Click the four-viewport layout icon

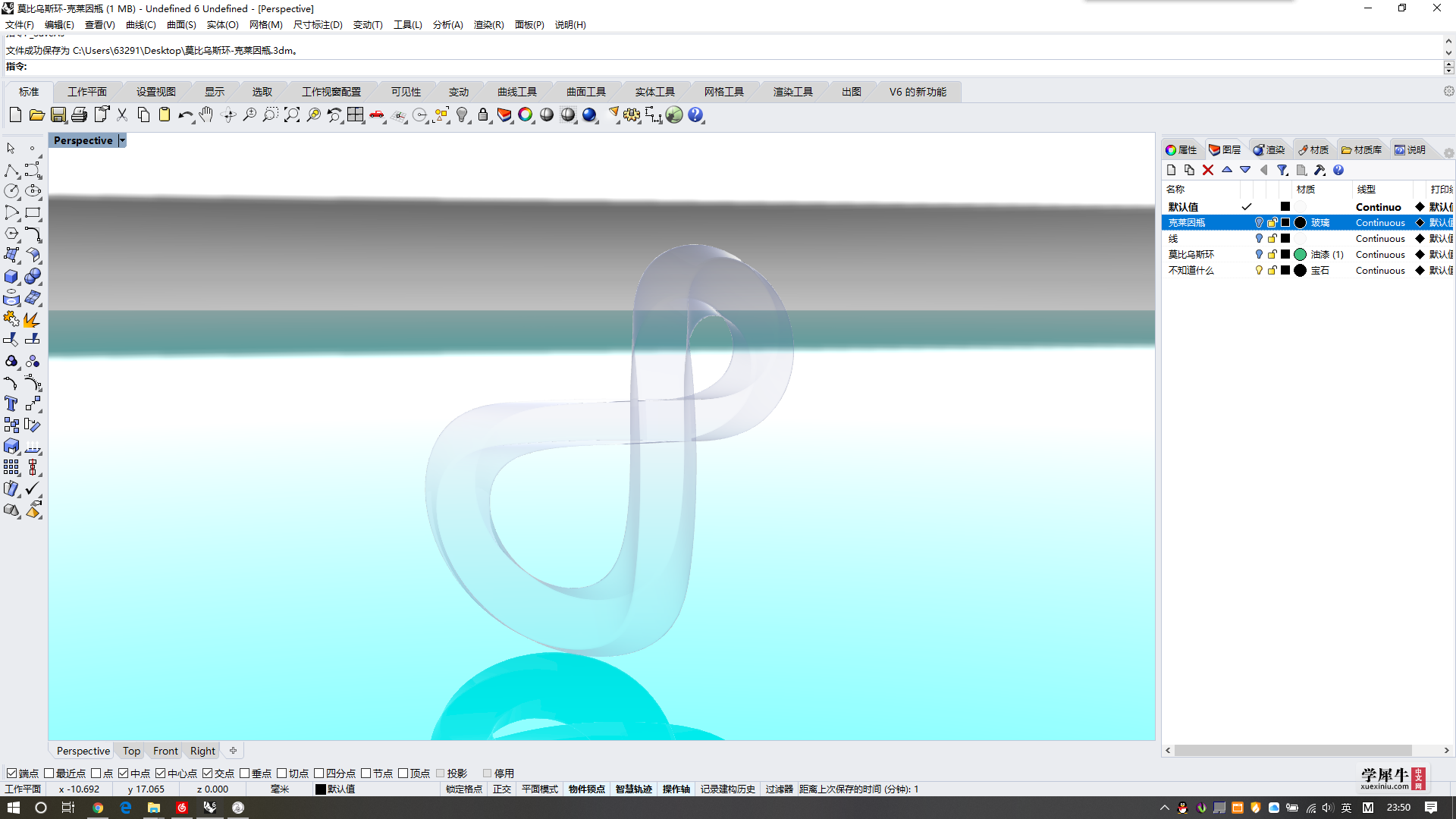click(356, 115)
